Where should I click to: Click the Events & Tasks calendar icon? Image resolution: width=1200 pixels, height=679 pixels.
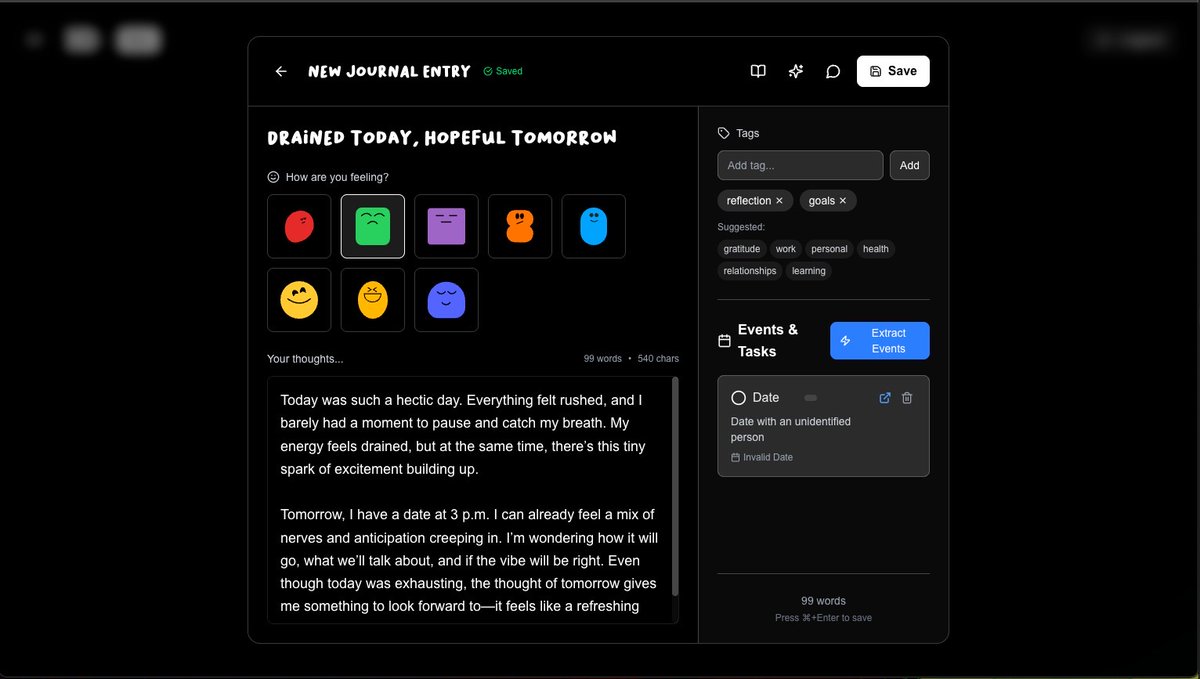725,341
